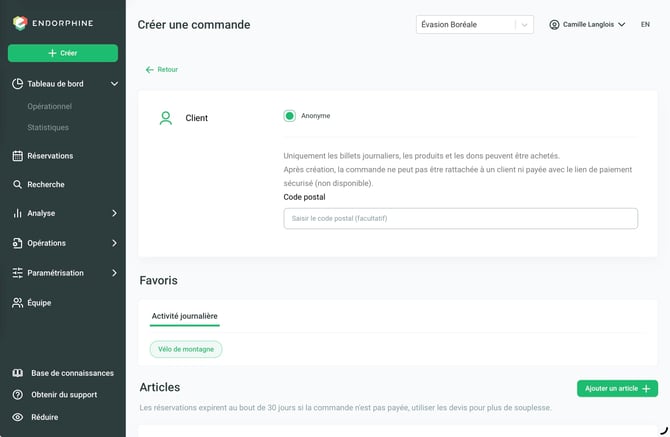Open the Évasion Boréale dropdown

[x=475, y=25]
